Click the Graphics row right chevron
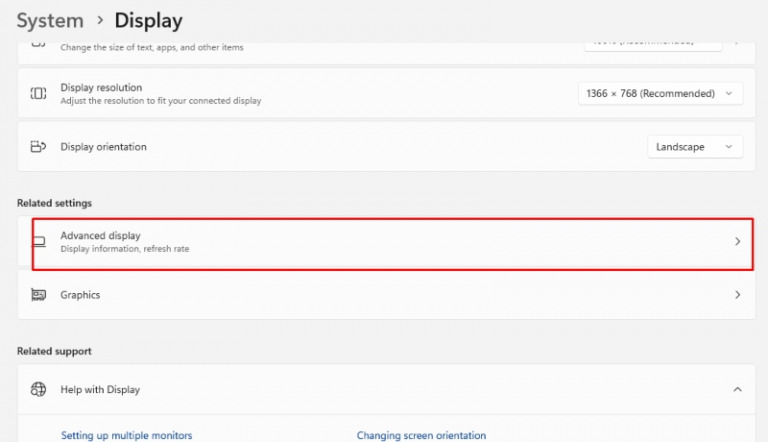The image size is (768, 442). (x=737, y=295)
